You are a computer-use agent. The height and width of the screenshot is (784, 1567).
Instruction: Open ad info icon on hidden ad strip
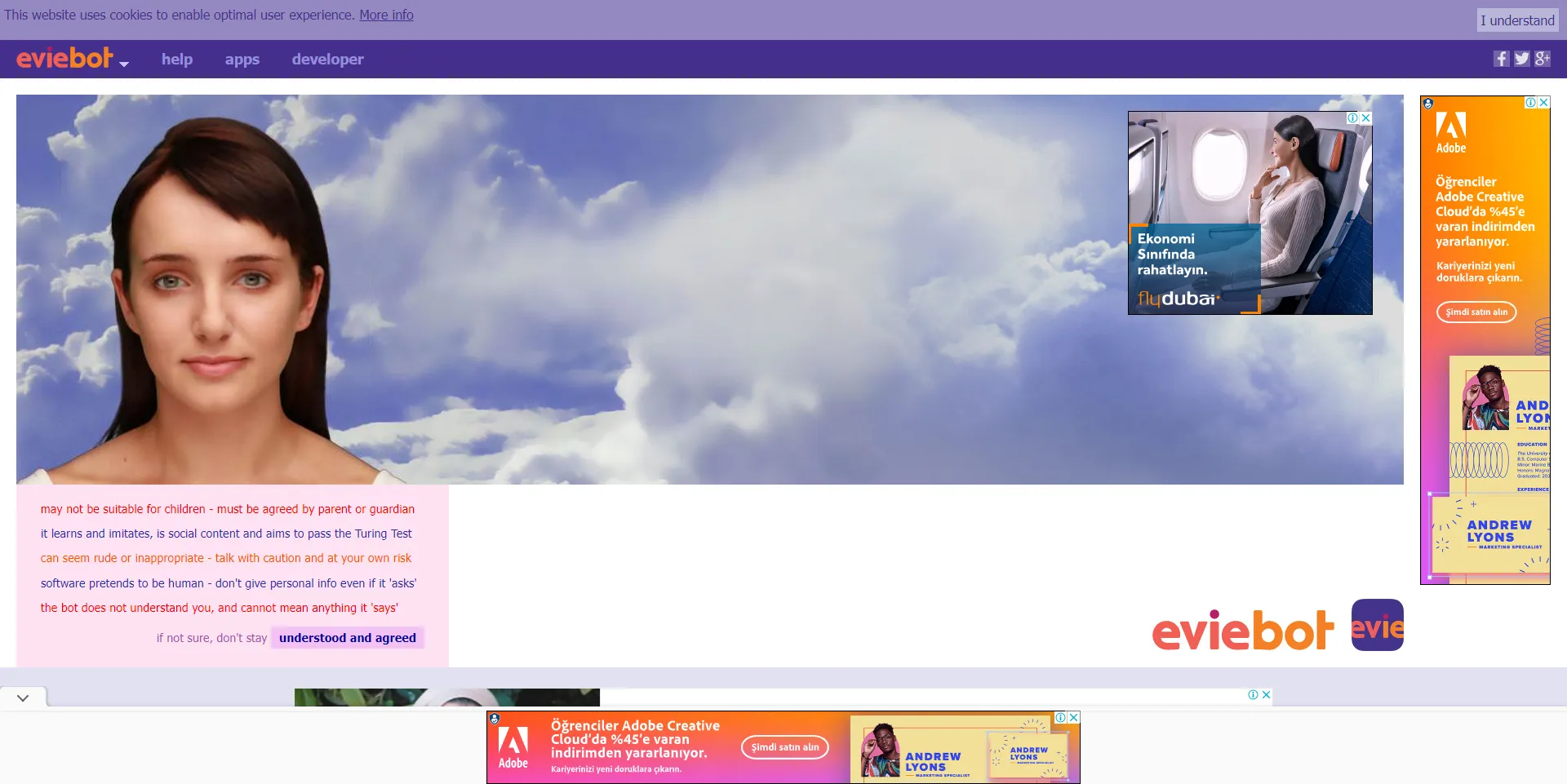1253,694
